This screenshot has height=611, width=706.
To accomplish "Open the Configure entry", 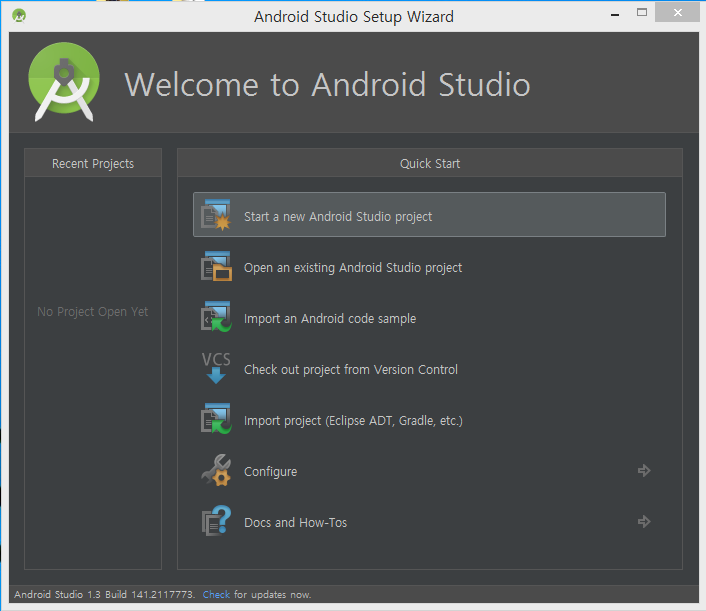I will coord(429,471).
